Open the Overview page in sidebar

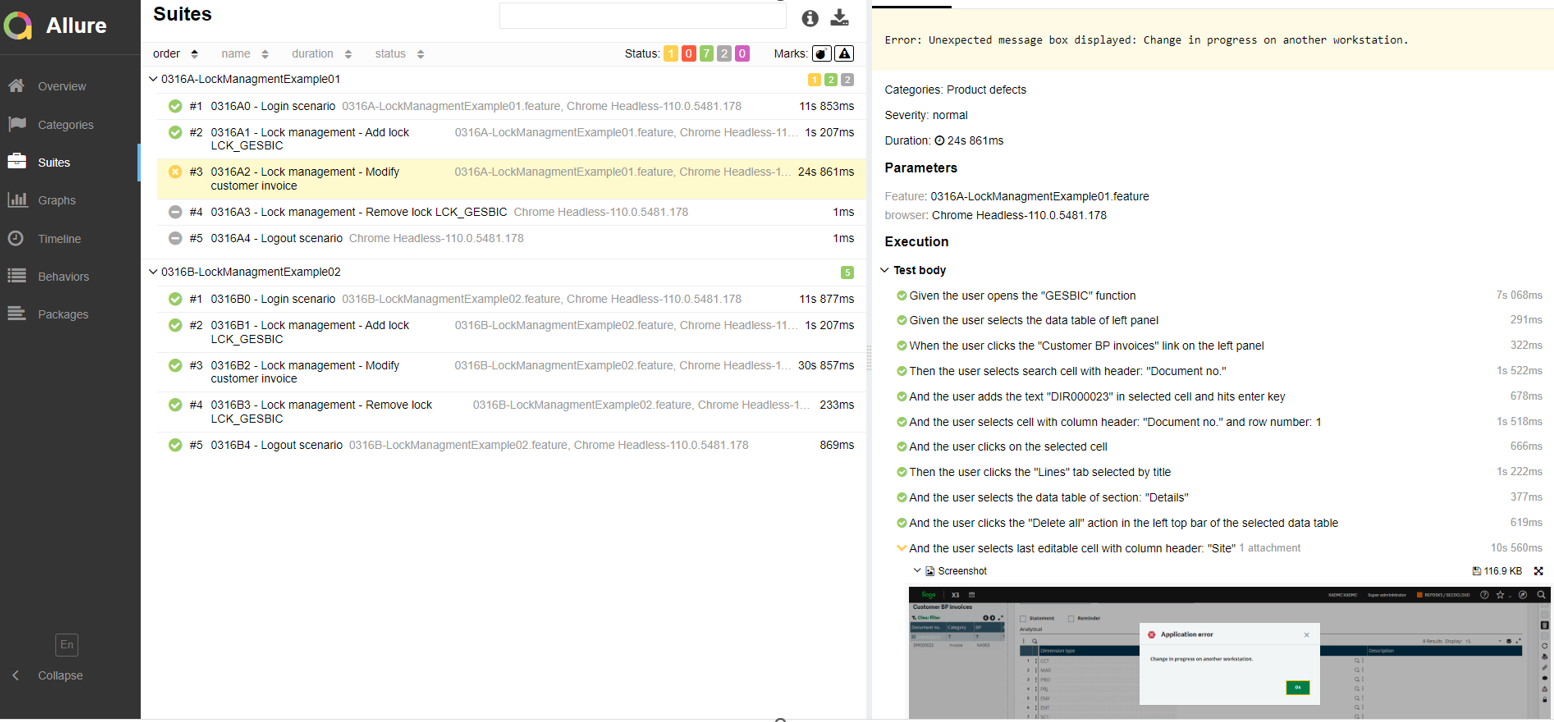point(61,86)
